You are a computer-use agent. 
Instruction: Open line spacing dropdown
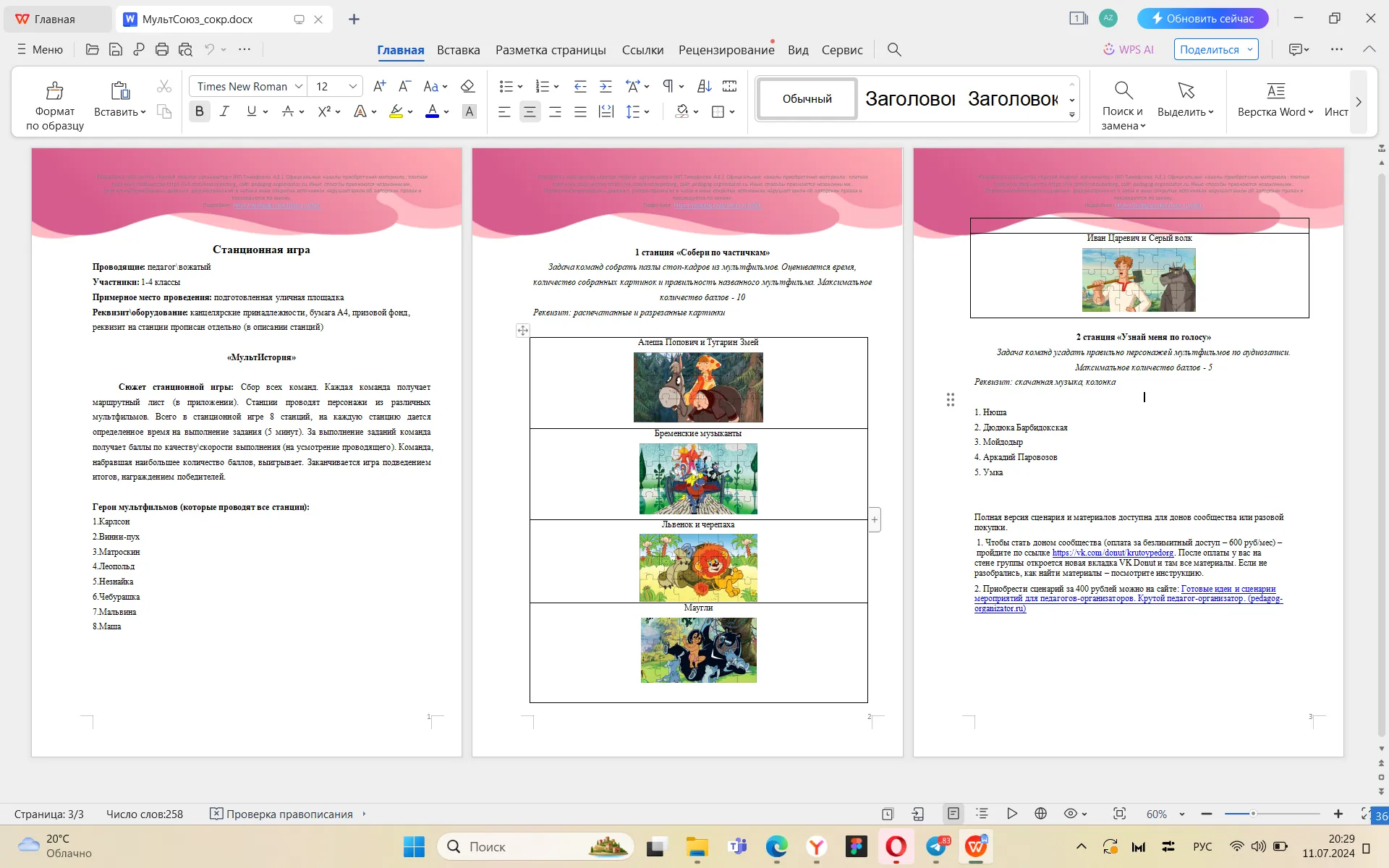pos(647,111)
